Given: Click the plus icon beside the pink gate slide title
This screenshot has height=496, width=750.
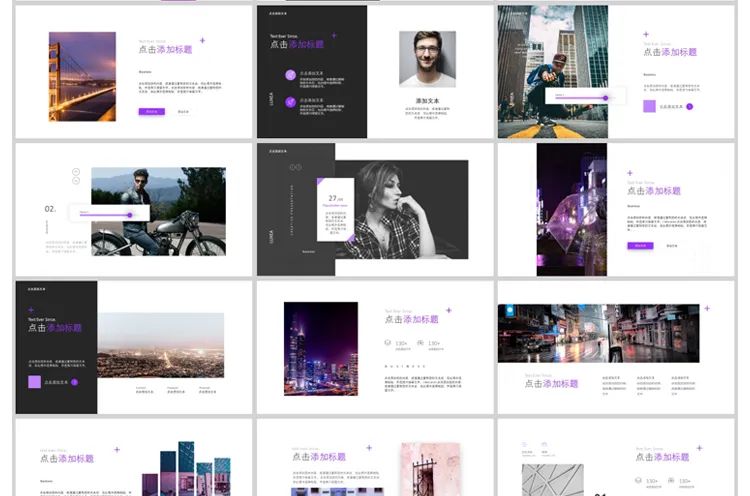Looking at the screenshot, I should click(369, 448).
